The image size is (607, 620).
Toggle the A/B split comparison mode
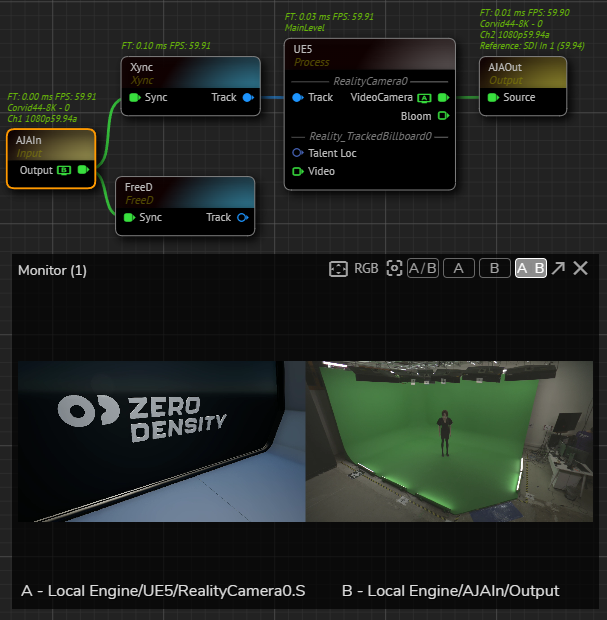pyautogui.click(x=423, y=269)
